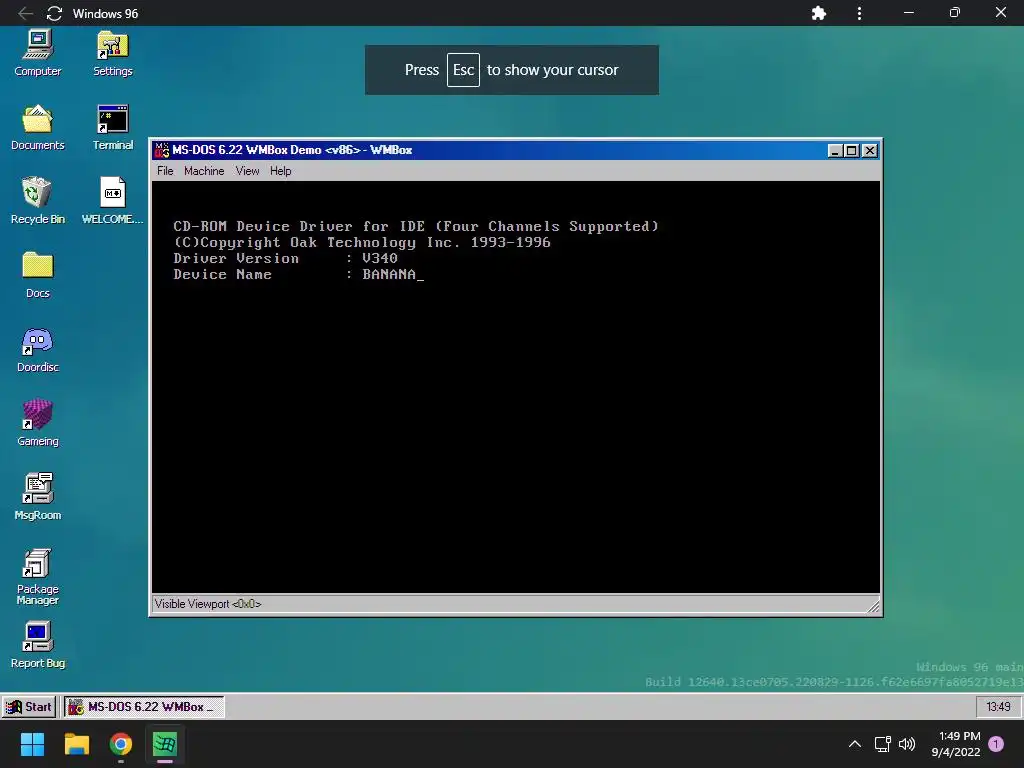Minimize the WMBox window

click(835, 151)
